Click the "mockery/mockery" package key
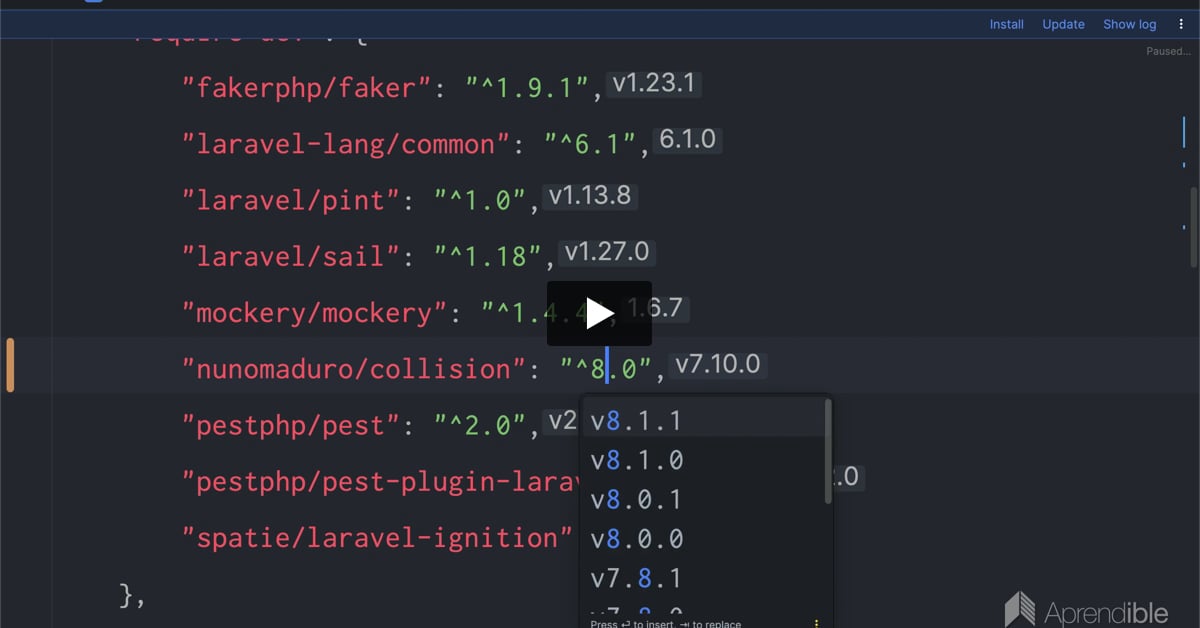 coord(315,313)
